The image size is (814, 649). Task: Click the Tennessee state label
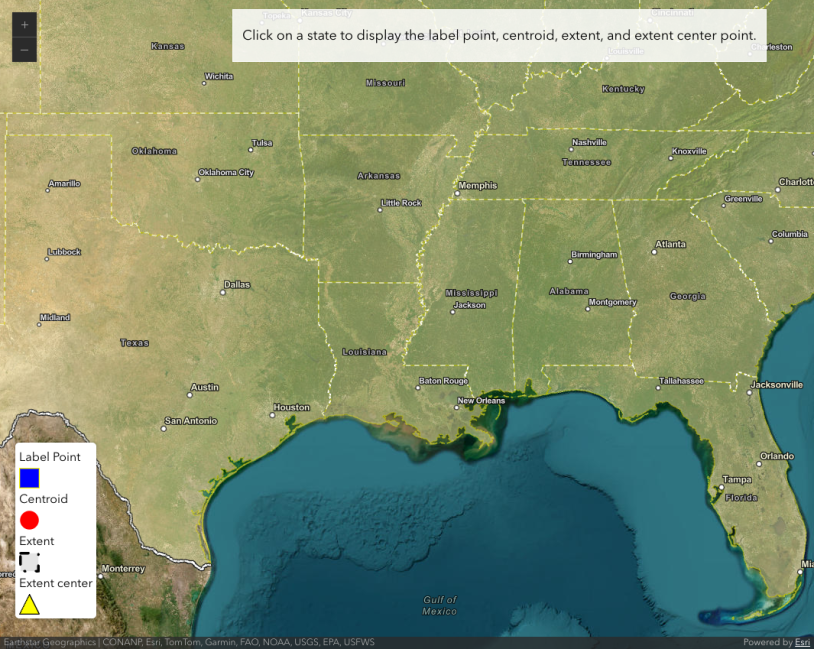click(x=586, y=162)
